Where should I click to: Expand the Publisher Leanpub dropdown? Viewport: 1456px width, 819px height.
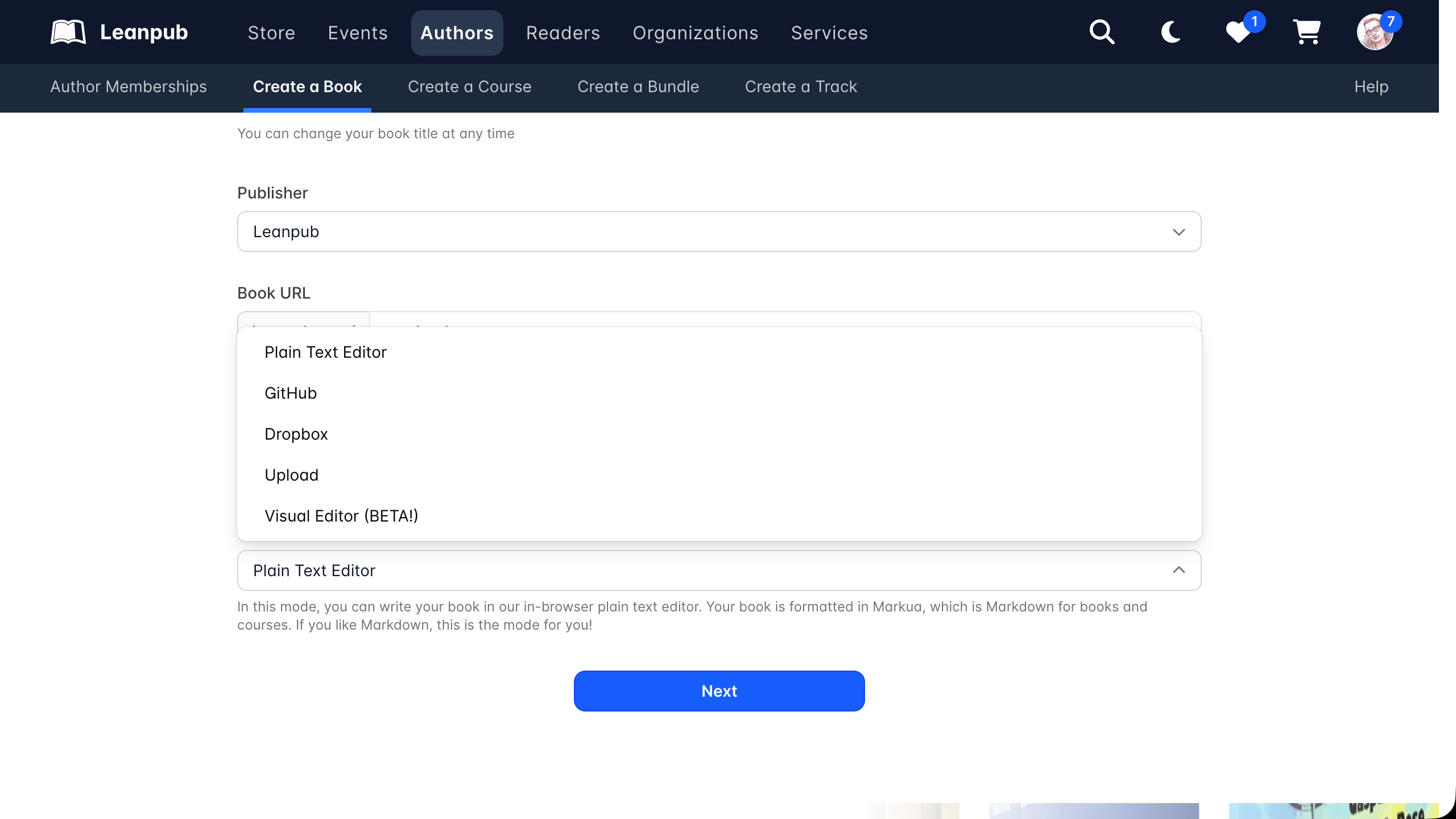tap(719, 231)
